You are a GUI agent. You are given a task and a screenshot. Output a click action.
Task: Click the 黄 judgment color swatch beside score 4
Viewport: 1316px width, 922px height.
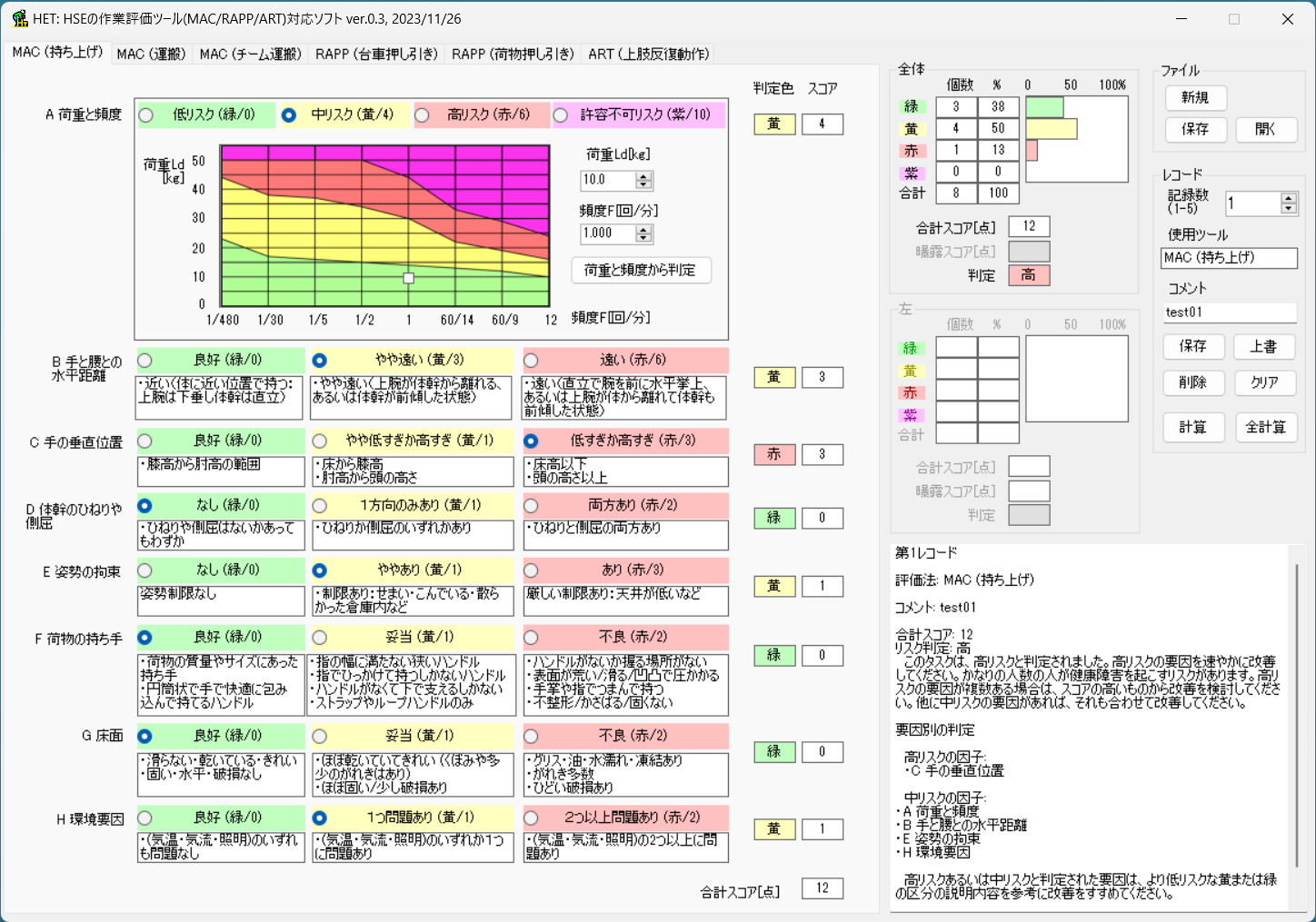click(773, 124)
